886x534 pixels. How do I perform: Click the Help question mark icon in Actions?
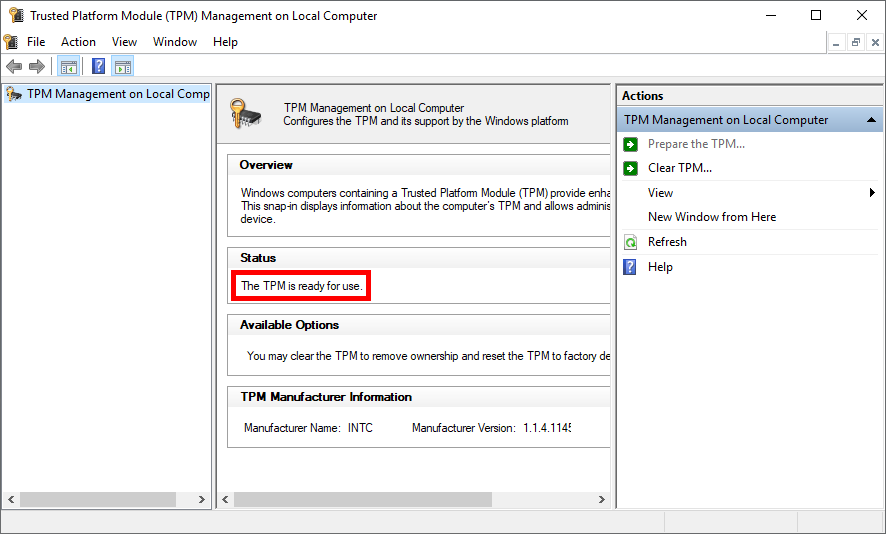(630, 267)
